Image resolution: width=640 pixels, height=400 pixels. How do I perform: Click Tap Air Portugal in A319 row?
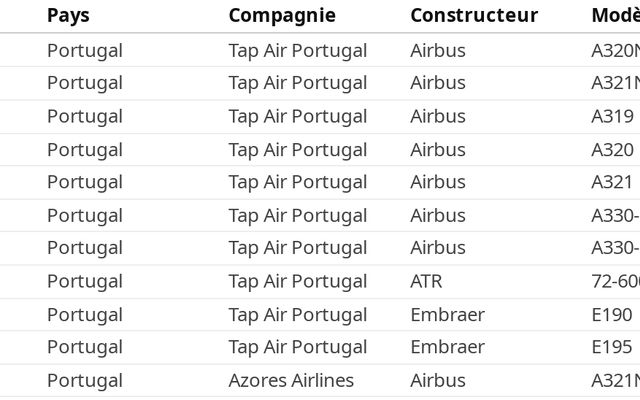pos(298,116)
